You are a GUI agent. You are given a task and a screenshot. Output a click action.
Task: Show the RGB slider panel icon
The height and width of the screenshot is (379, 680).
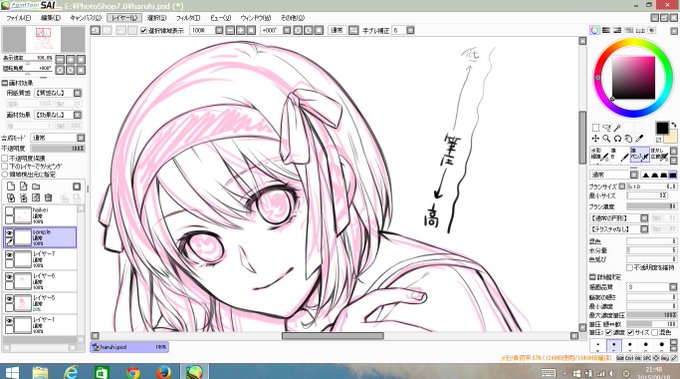pyautogui.click(x=606, y=30)
